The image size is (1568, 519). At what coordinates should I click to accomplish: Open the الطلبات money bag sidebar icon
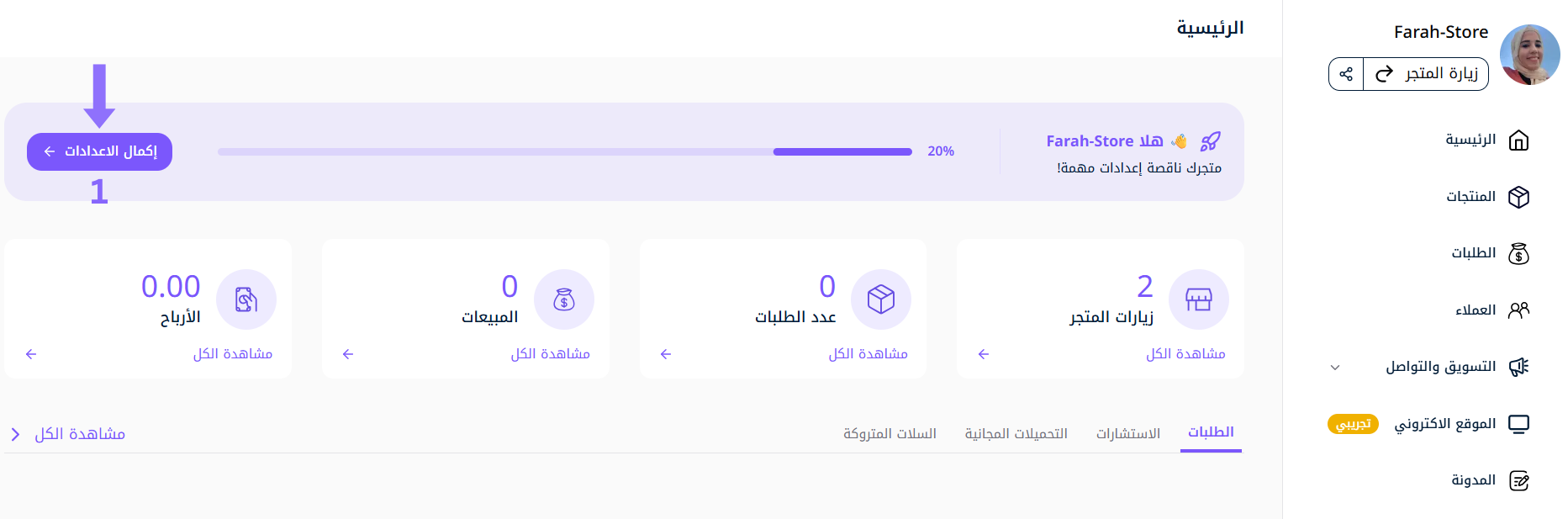point(1518,253)
